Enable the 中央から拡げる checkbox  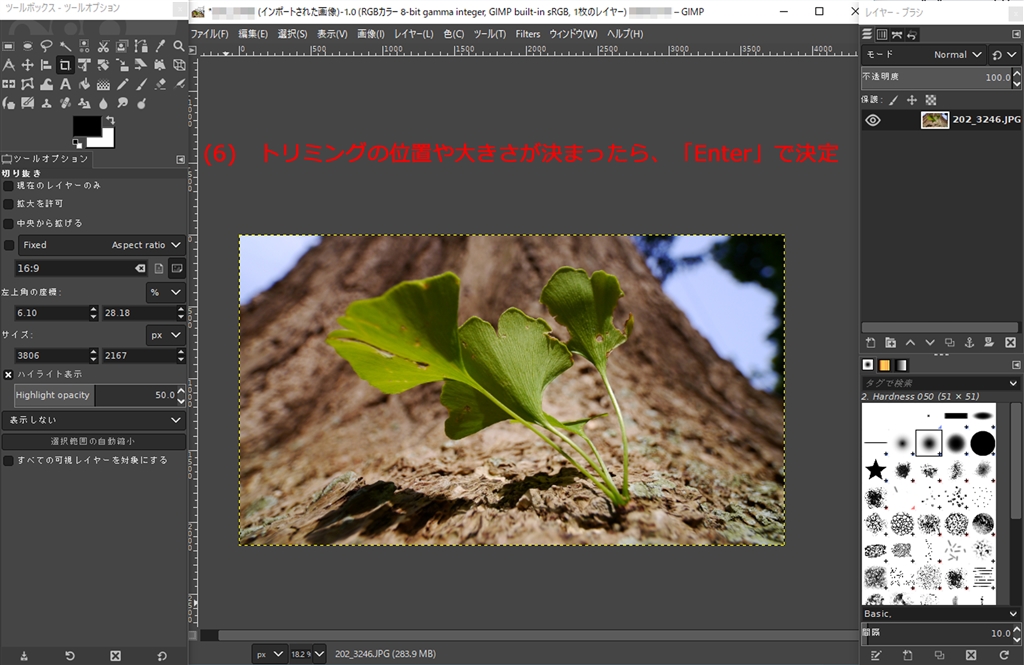(9, 223)
